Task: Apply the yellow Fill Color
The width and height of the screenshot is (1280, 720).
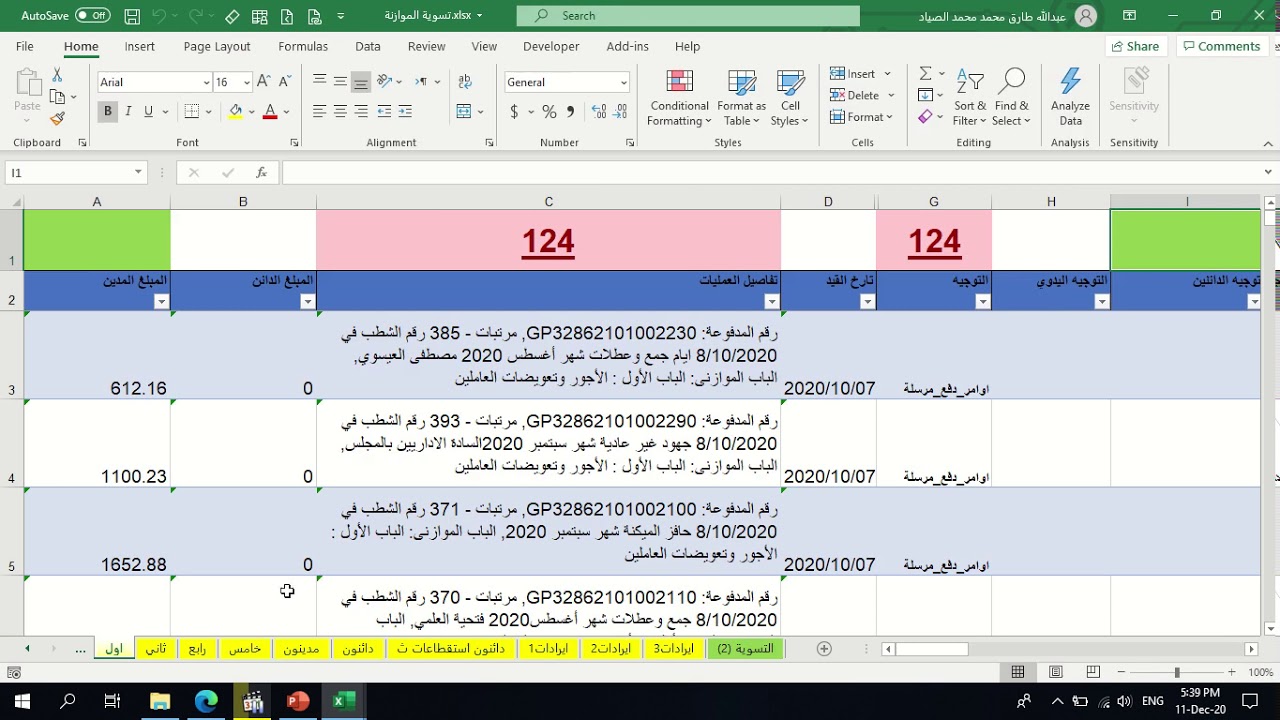Action: click(x=236, y=112)
